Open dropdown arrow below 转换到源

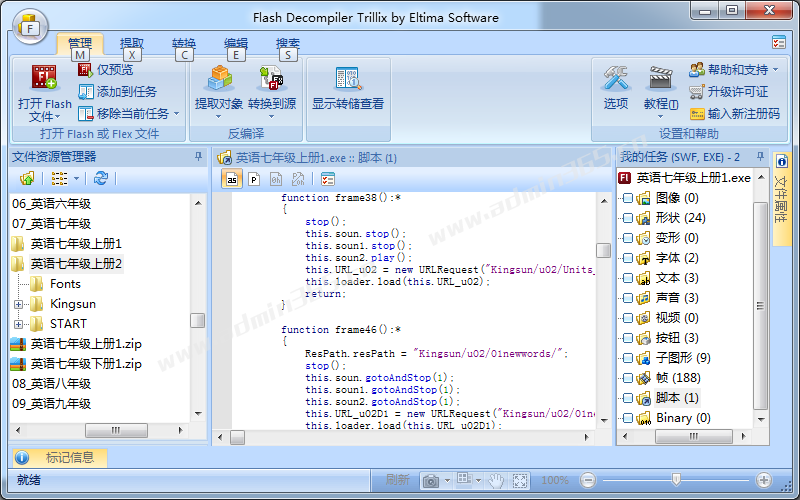(271, 117)
